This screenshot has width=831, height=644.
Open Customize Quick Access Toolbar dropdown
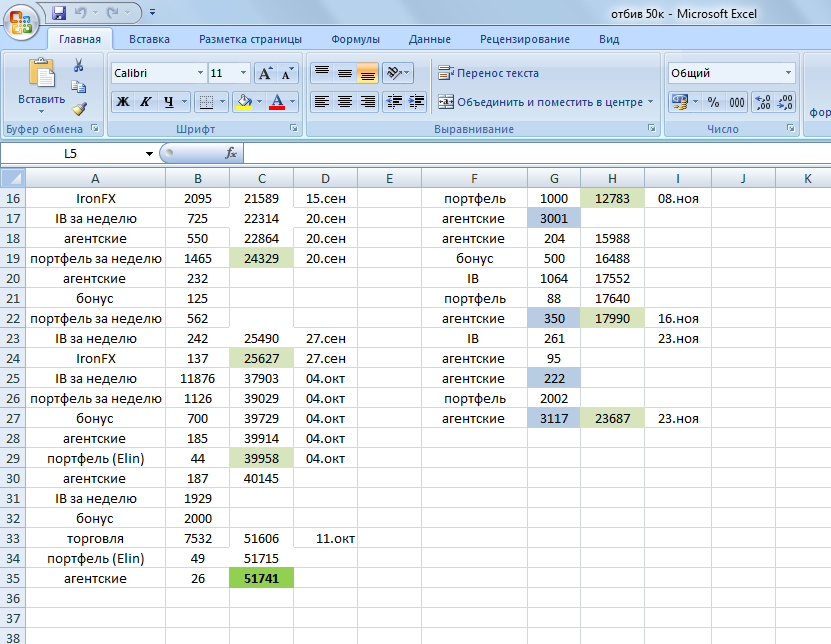152,13
